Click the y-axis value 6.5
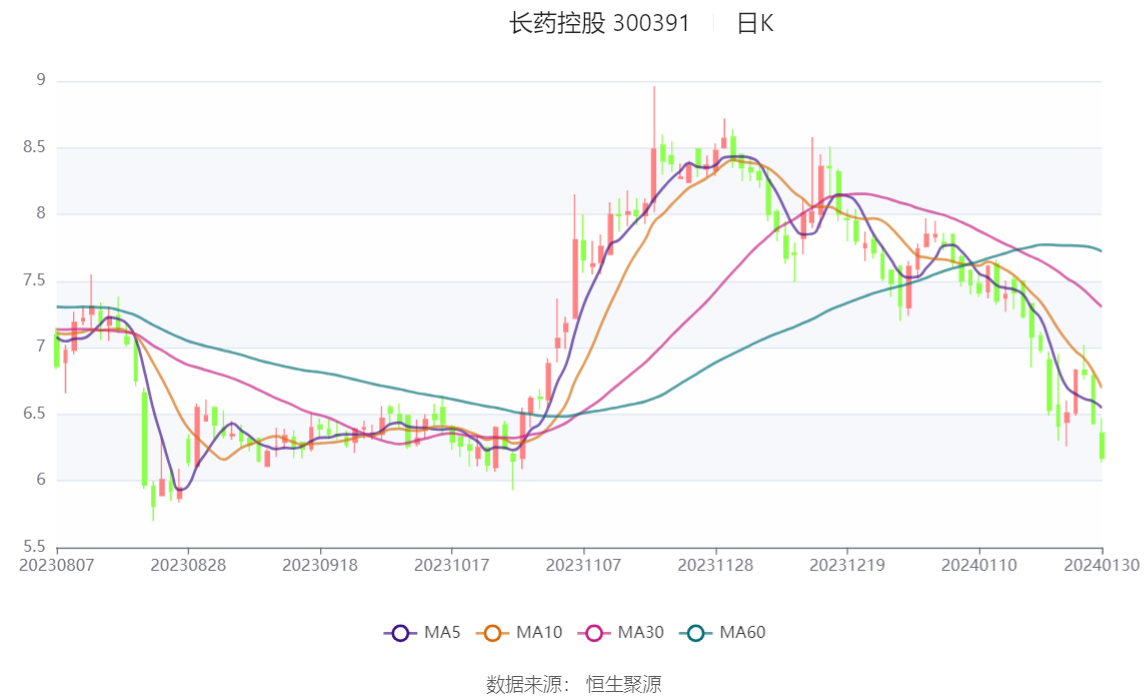This screenshot has width=1148, height=699. tap(34, 414)
